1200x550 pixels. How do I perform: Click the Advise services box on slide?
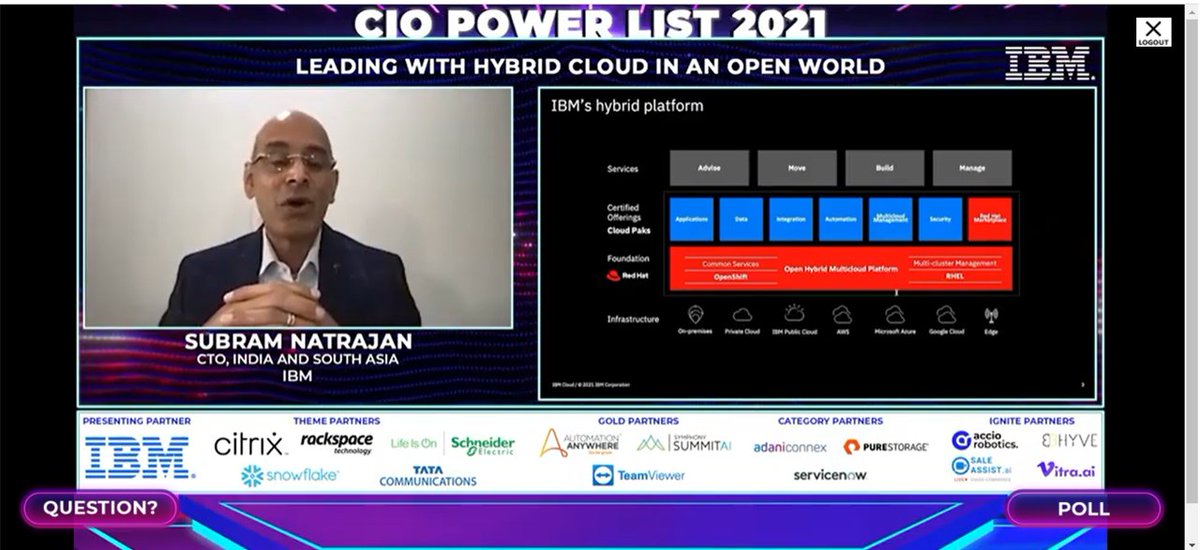click(709, 168)
